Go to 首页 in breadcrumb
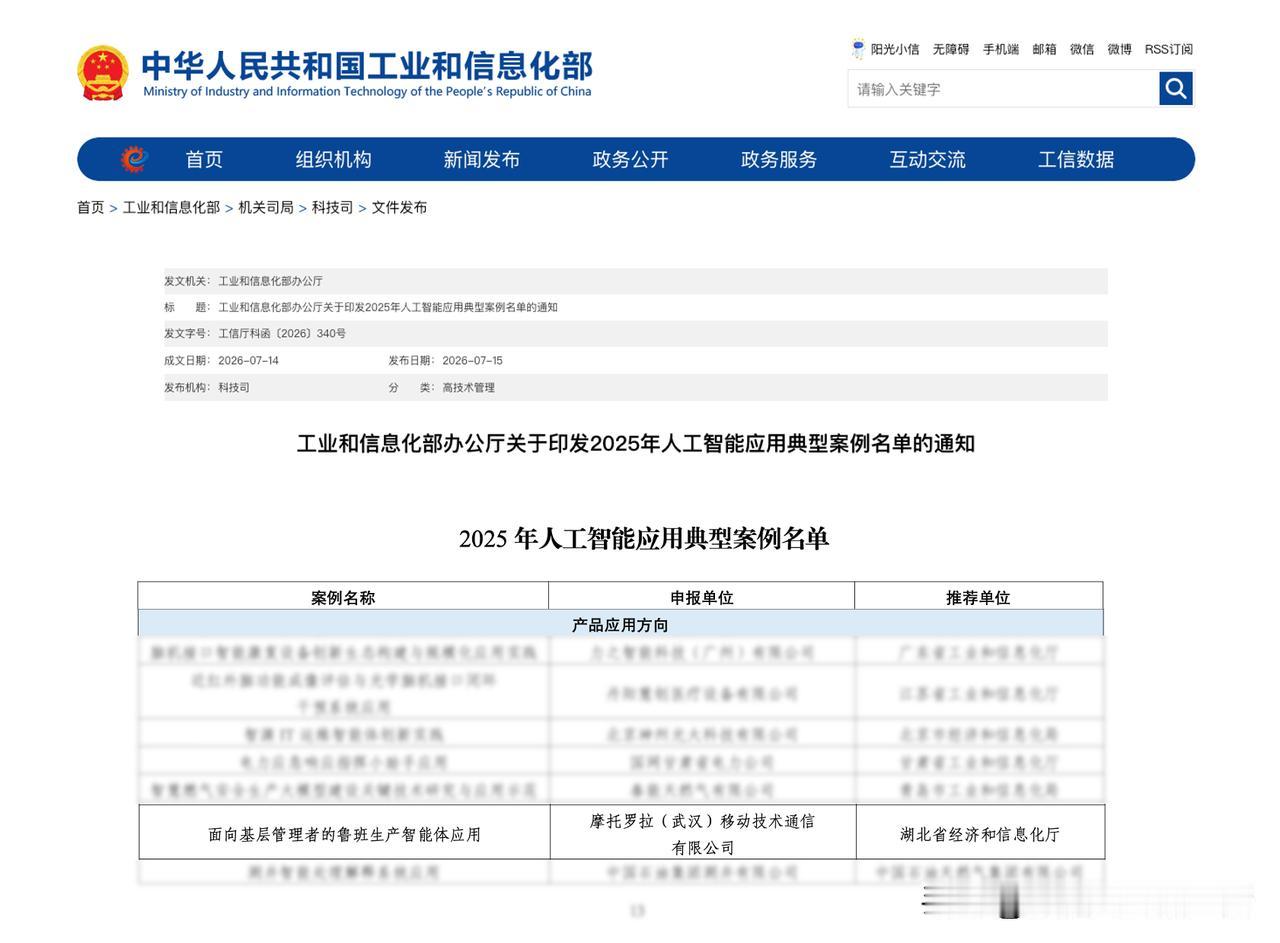 coord(91,207)
